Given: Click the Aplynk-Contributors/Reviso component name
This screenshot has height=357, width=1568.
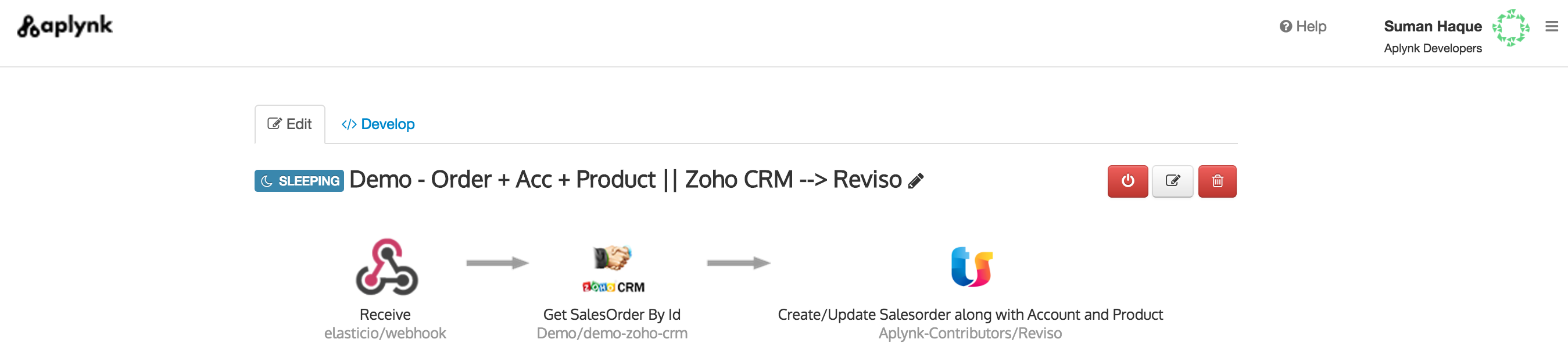Looking at the screenshot, I should point(969,333).
